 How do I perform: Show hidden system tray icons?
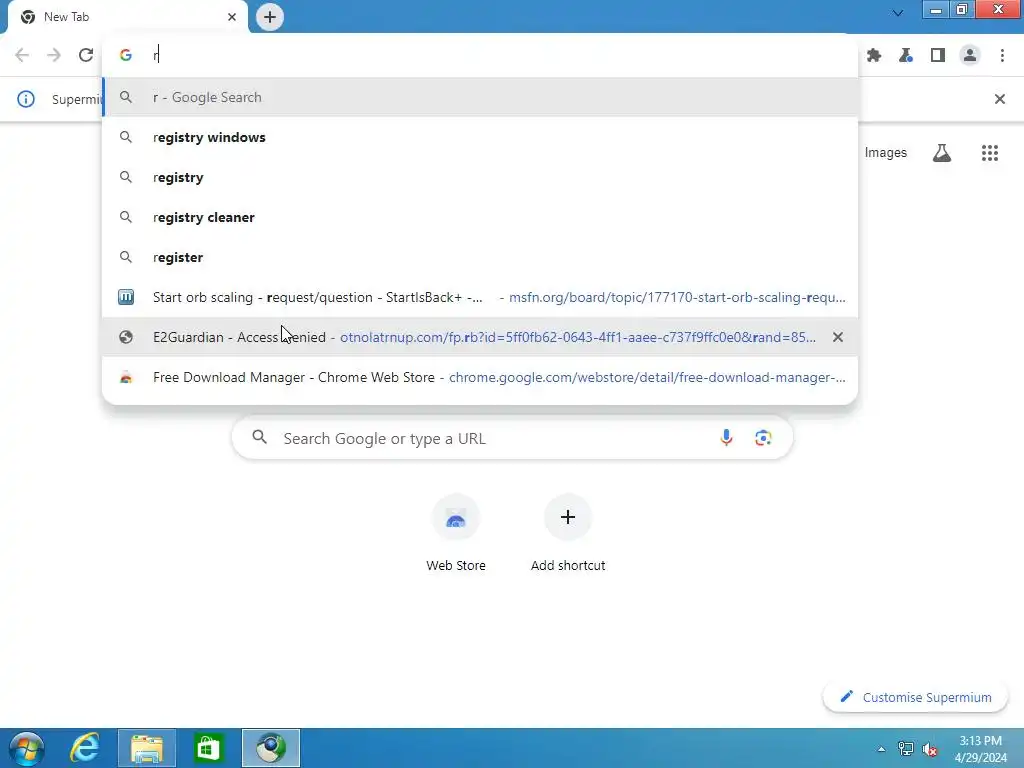click(881, 749)
